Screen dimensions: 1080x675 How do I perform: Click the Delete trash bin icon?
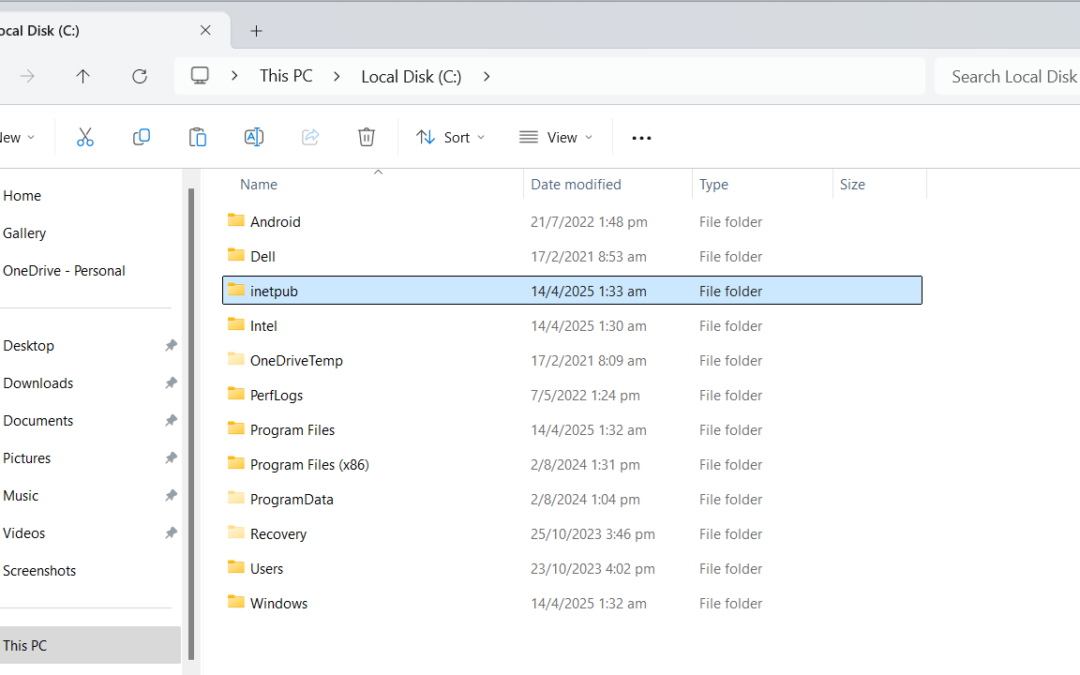pos(366,137)
